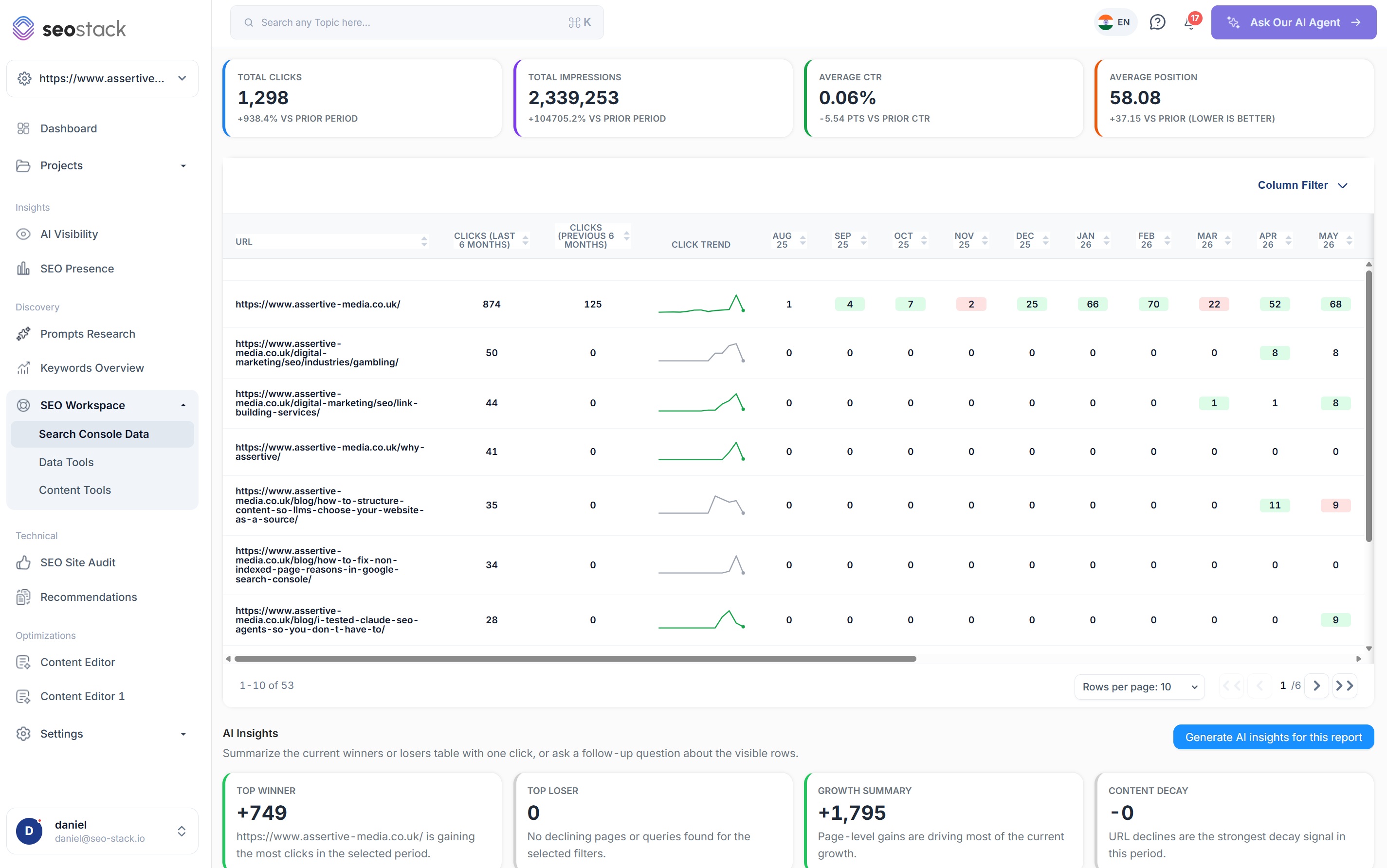Go to next table page arrow
Viewport: 1387px width, 868px height.
click(1316, 686)
